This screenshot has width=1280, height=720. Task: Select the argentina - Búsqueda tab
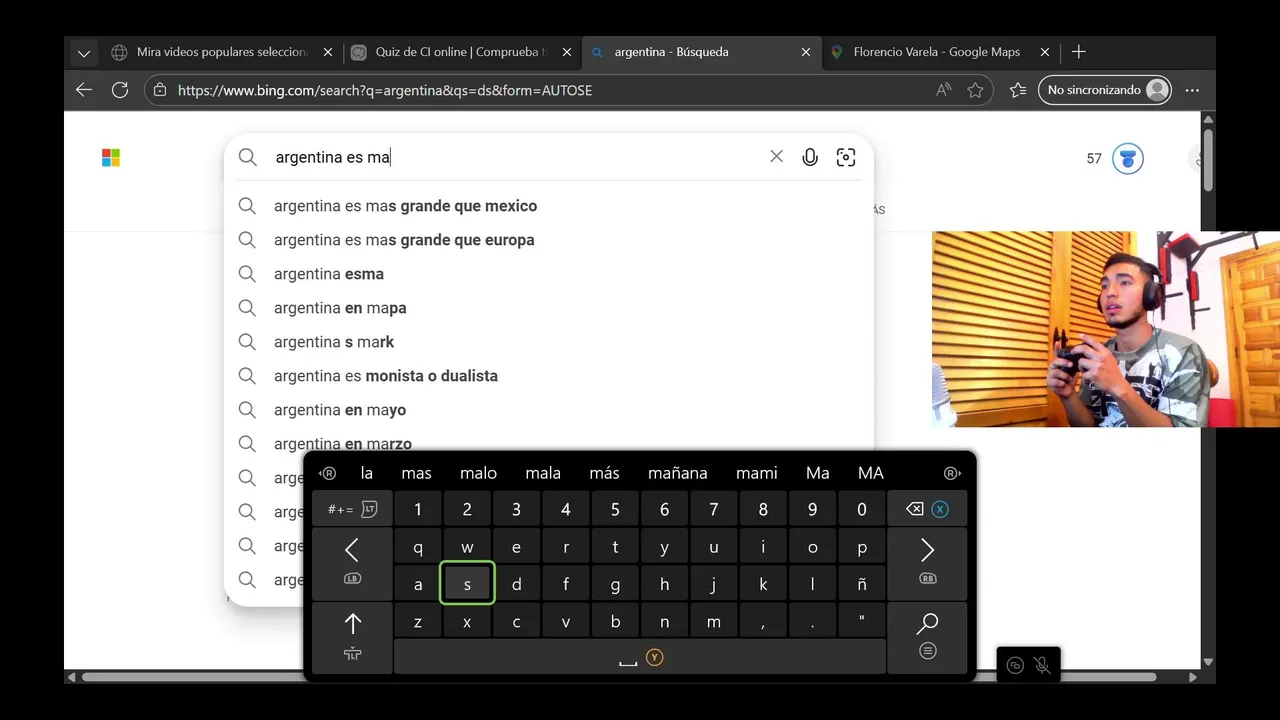click(701, 52)
